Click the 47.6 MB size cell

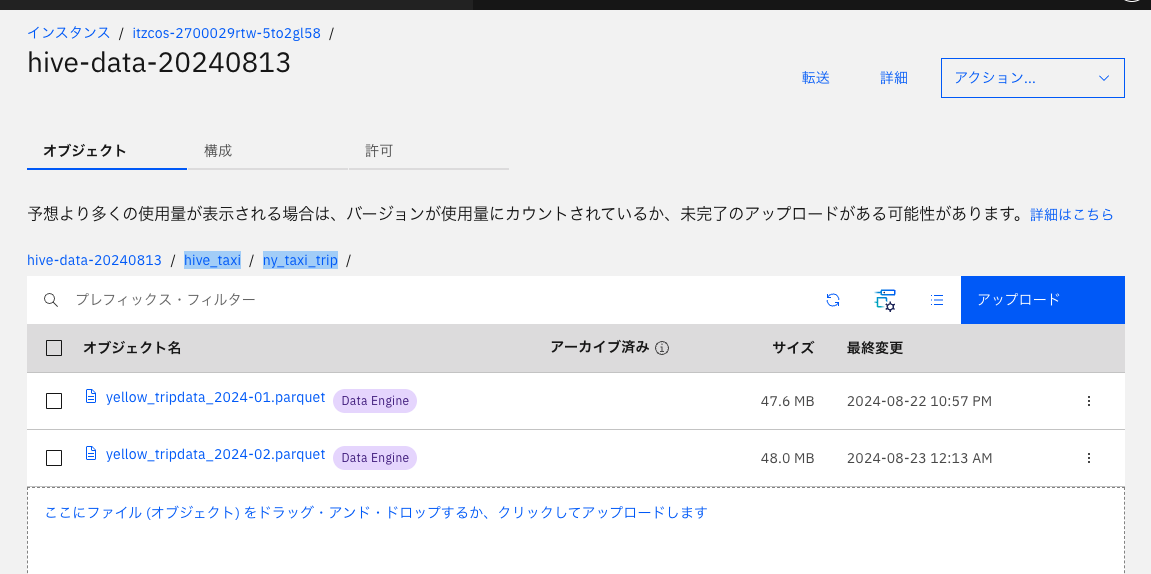788,401
